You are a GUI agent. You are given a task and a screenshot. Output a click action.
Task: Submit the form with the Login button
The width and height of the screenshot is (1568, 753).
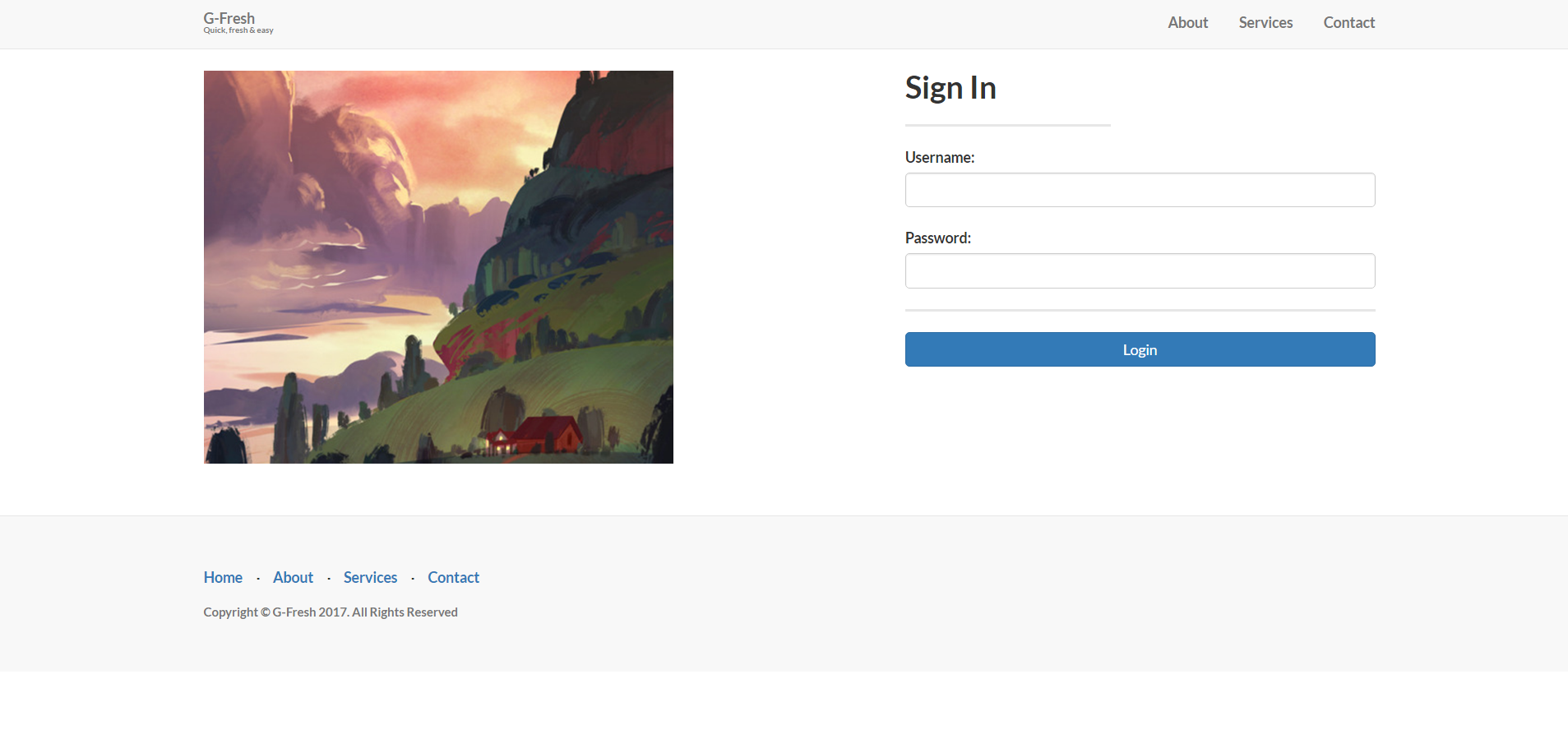click(x=1140, y=349)
